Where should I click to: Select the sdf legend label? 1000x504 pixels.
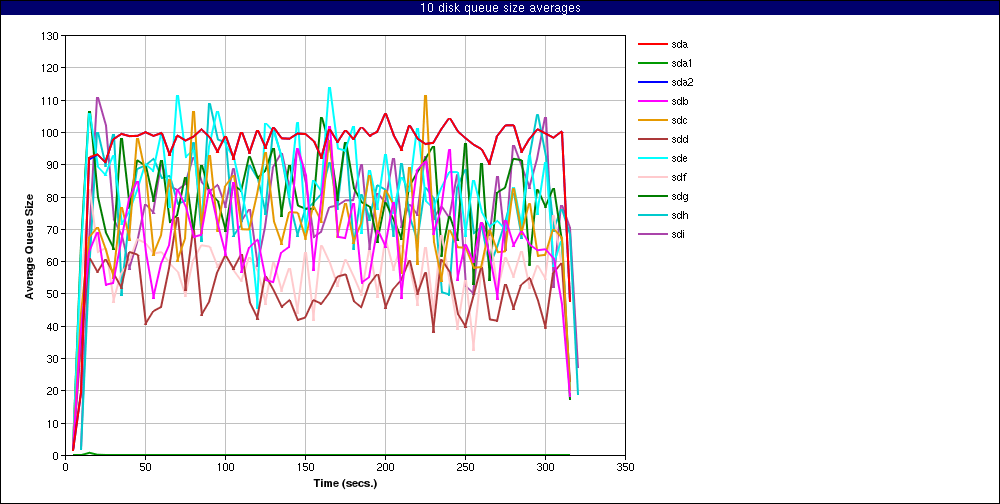(679, 177)
